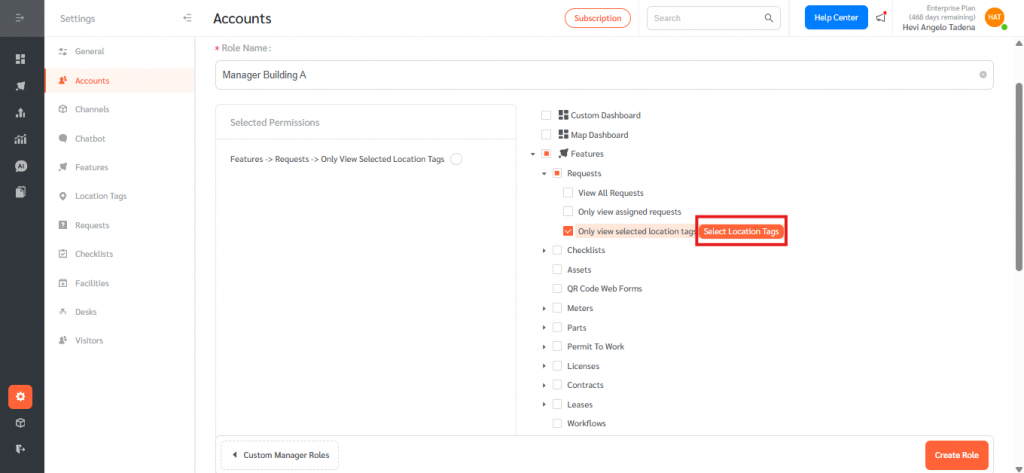Uncheck Only view selected location tags
This screenshot has width=1024, height=473.
[568, 231]
